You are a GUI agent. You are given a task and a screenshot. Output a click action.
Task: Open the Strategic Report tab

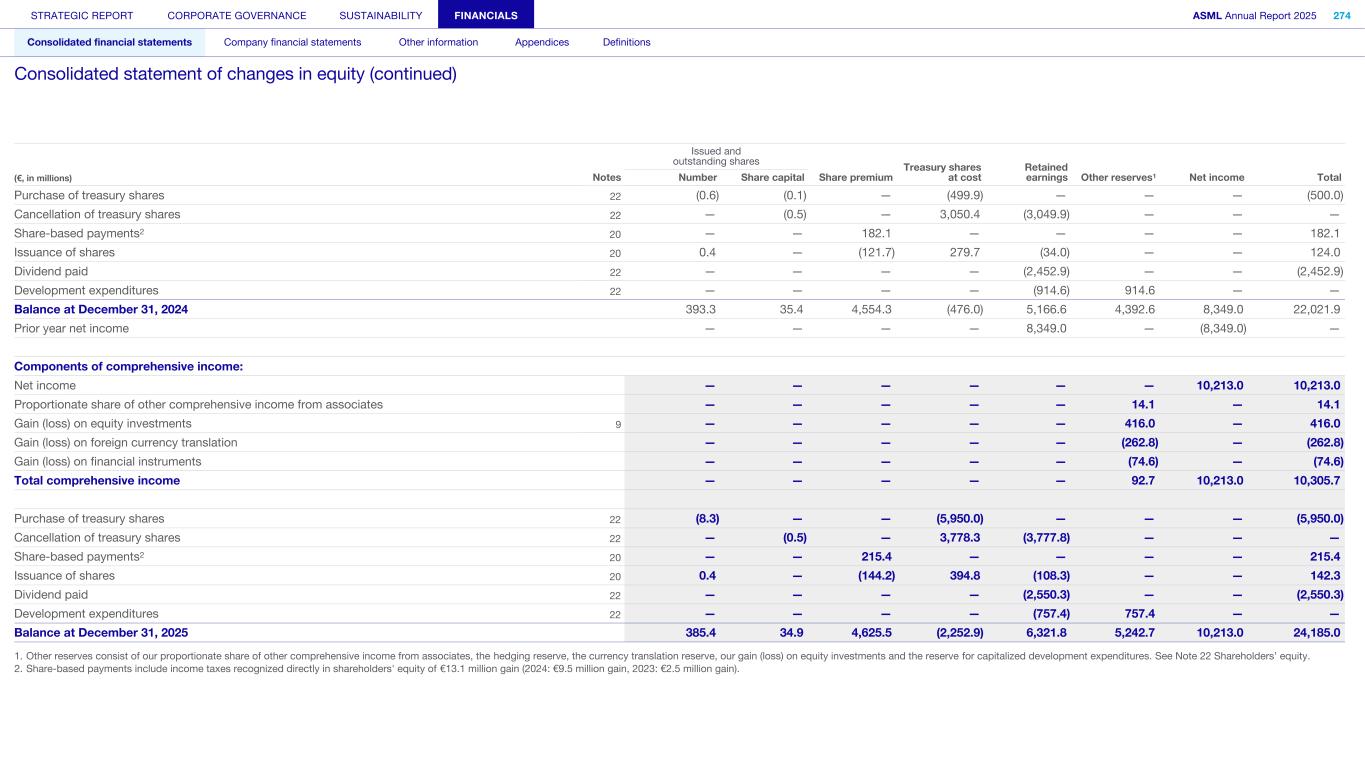pos(82,16)
